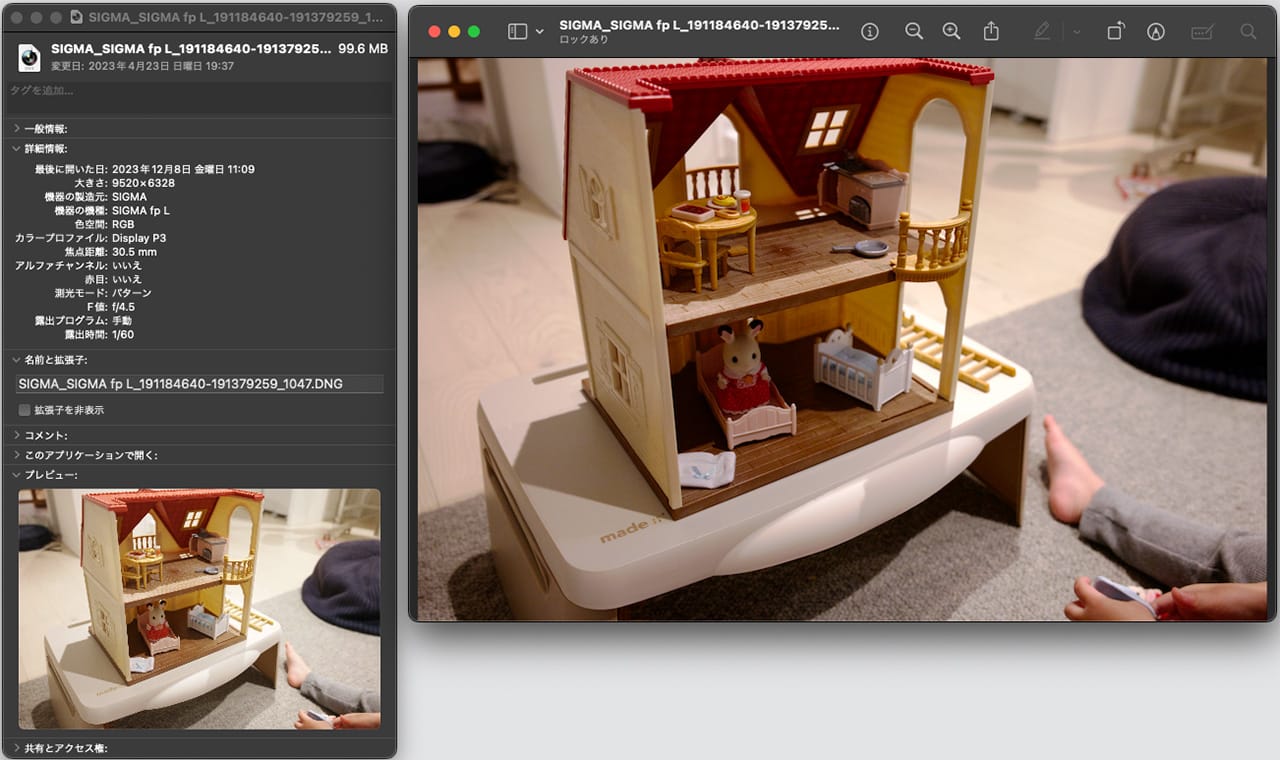The height and width of the screenshot is (760, 1280).
Task: Expand the 一般情報 section
Action: click(x=16, y=129)
